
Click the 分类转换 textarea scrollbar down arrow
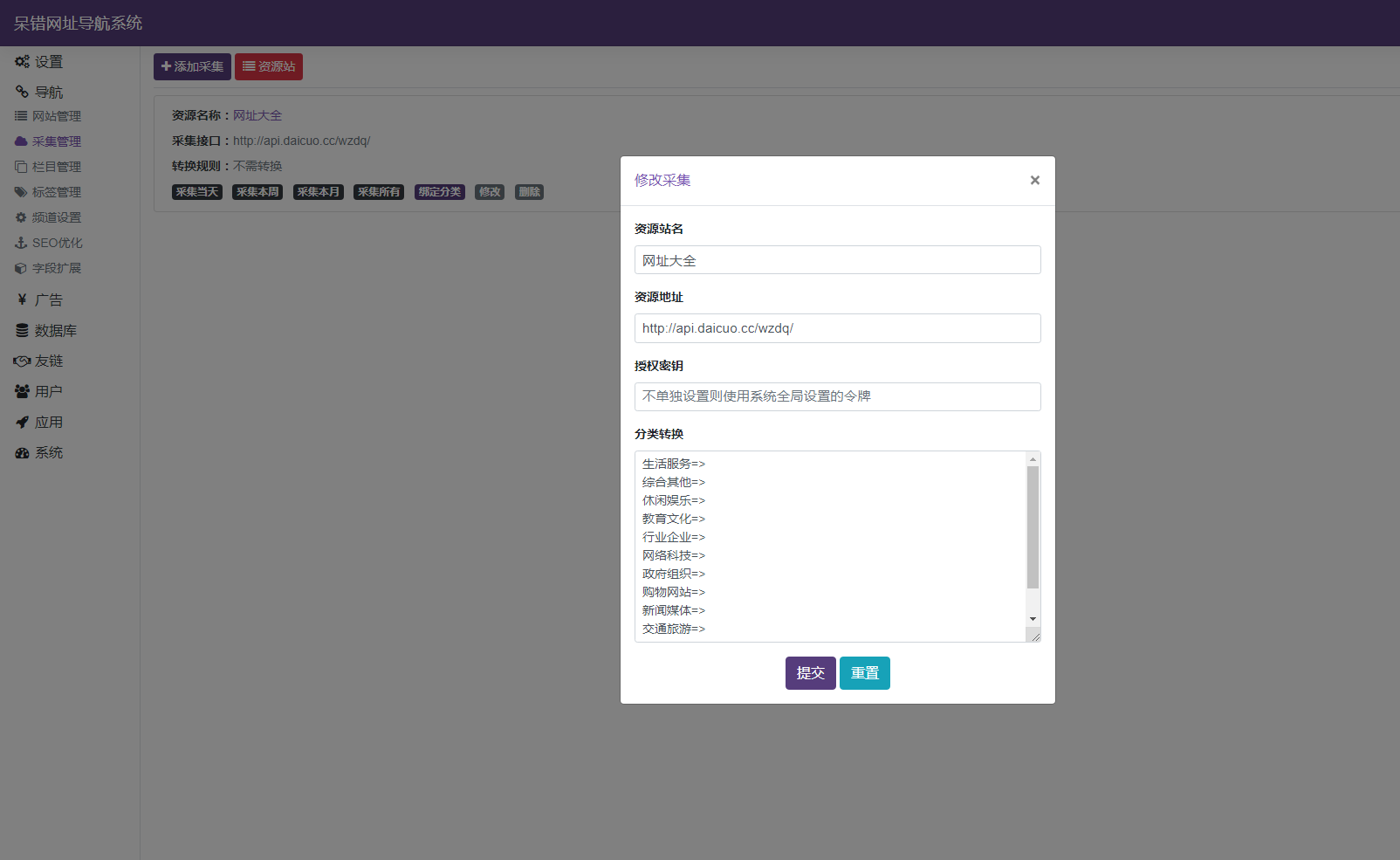point(1033,619)
